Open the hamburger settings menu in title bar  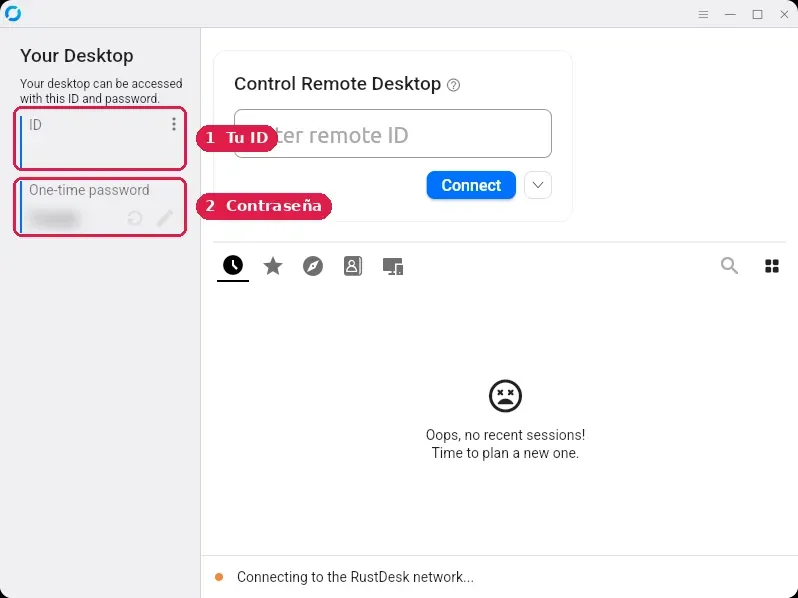click(x=703, y=14)
